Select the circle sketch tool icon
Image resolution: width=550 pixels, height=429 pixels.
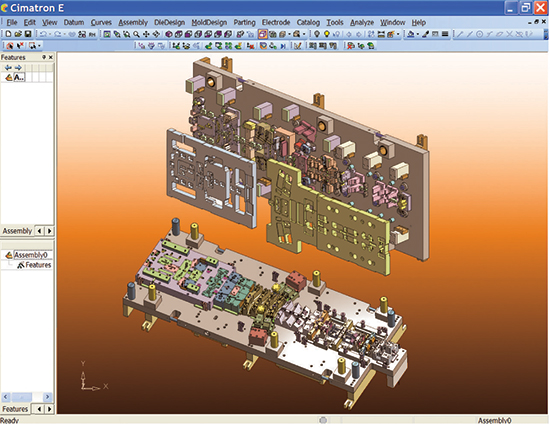(x=479, y=34)
